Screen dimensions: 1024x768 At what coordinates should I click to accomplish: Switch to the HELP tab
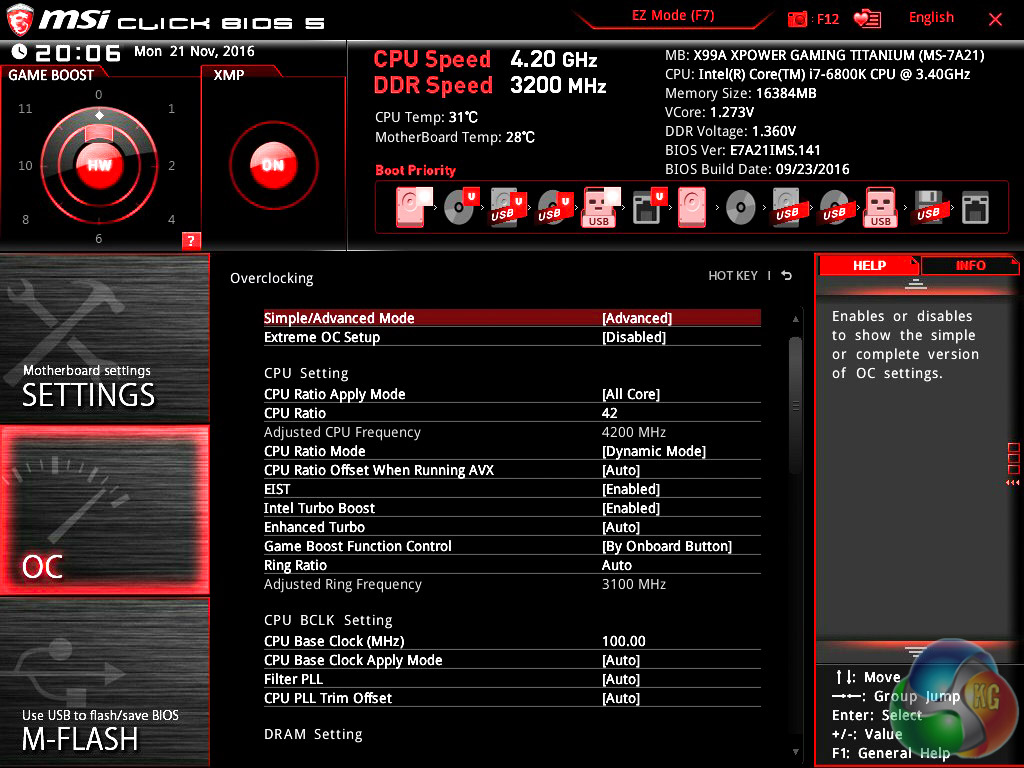click(x=869, y=265)
